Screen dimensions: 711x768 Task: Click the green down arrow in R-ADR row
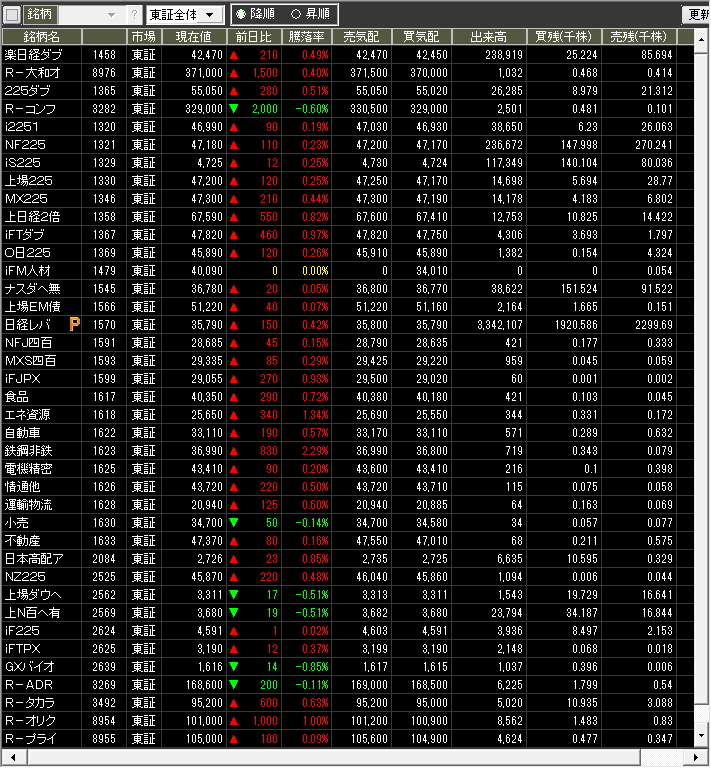pyautogui.click(x=234, y=684)
